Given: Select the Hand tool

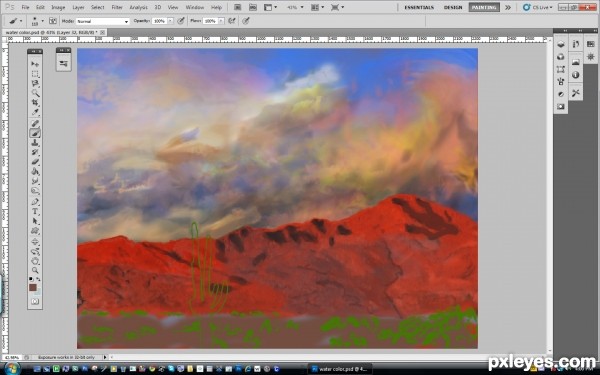Looking at the screenshot, I should (35, 261).
